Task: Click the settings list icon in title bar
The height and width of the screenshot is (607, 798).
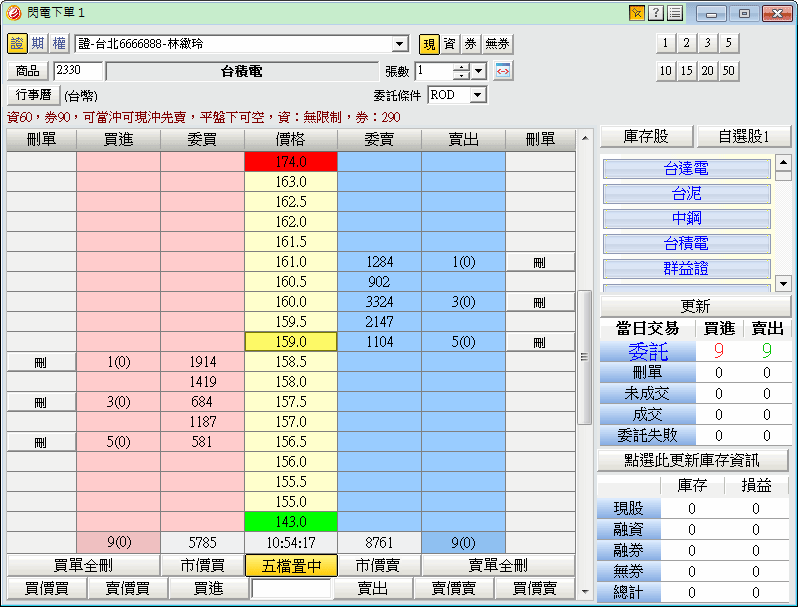Action: 675,13
